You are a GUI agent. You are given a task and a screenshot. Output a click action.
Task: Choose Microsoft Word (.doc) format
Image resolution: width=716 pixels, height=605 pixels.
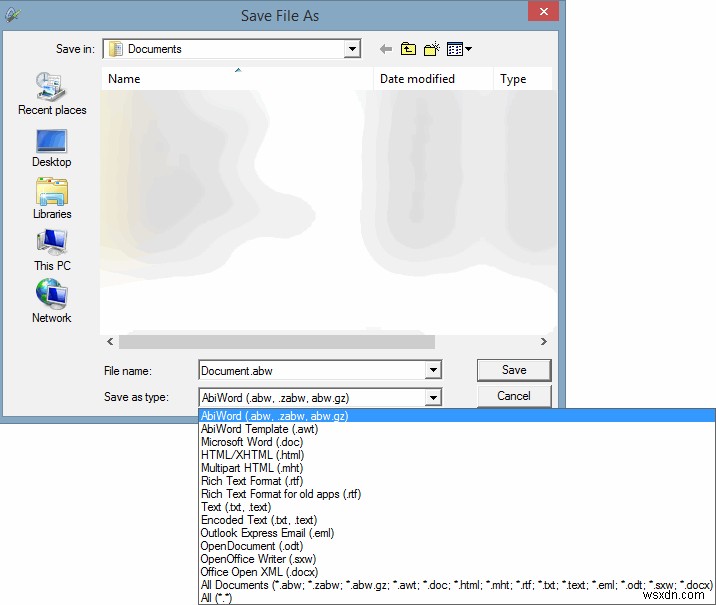(x=457, y=442)
